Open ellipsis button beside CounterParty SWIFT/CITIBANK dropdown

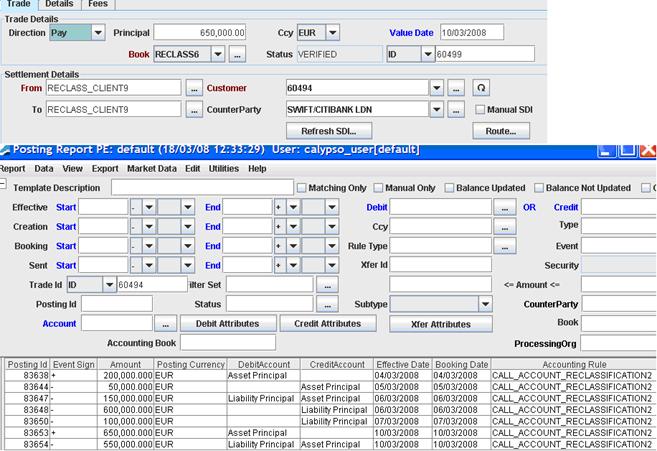(456, 110)
